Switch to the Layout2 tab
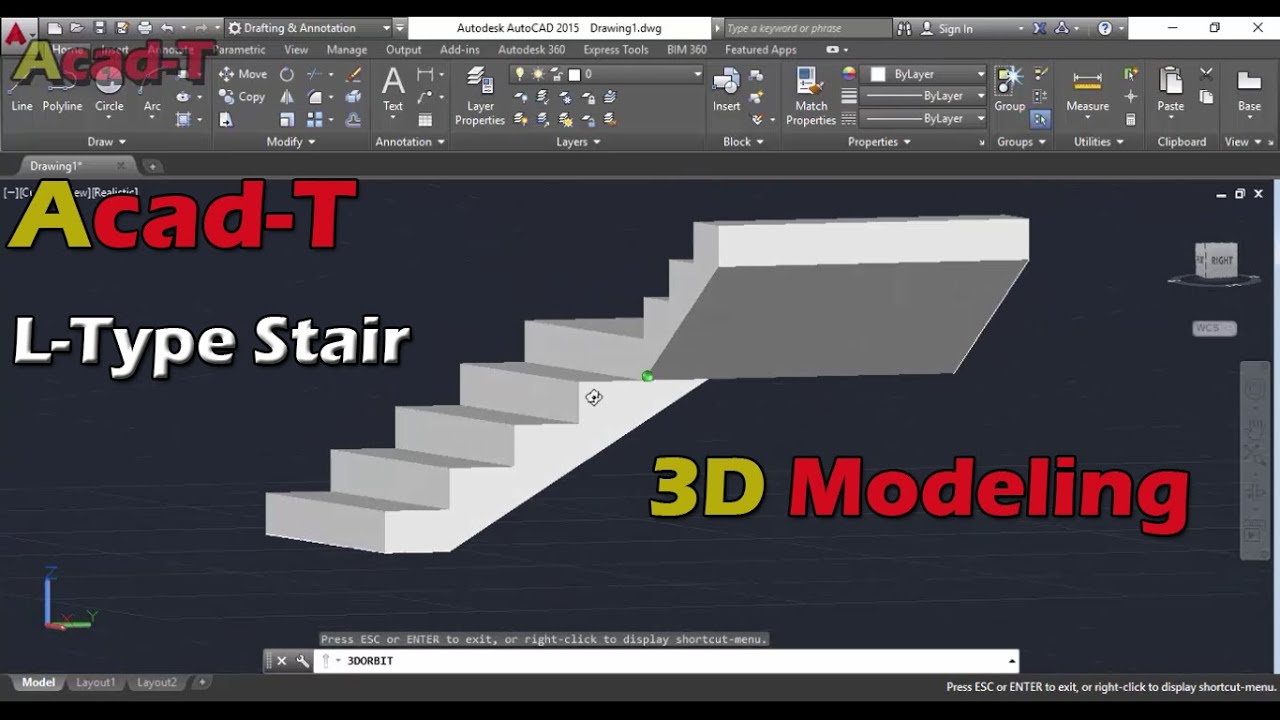The width and height of the screenshot is (1280, 720). click(157, 682)
